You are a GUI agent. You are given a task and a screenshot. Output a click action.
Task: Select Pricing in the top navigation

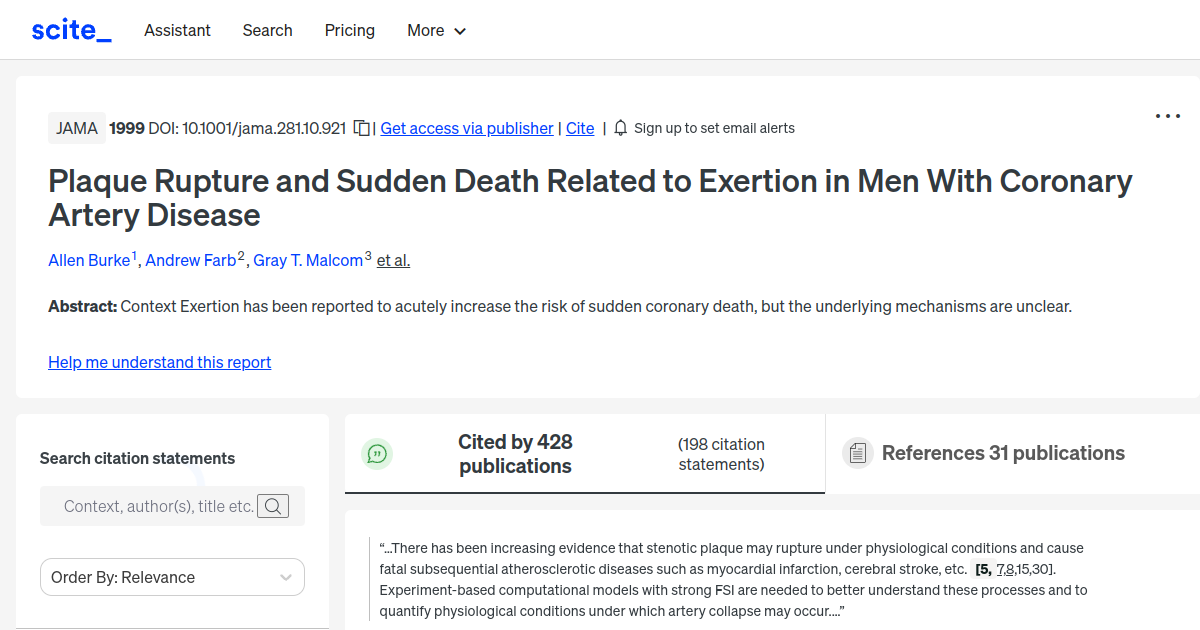349,31
